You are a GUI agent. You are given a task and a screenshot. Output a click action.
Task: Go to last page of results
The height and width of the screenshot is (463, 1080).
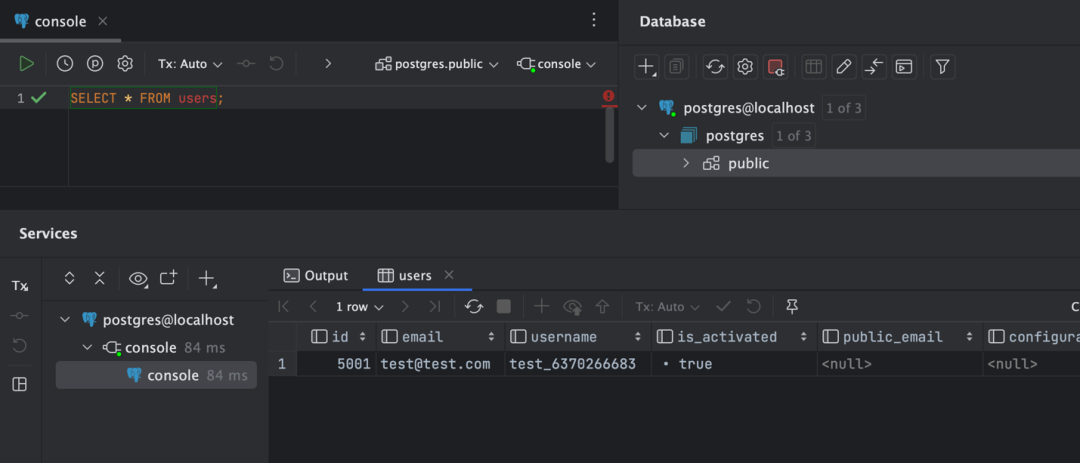434,307
